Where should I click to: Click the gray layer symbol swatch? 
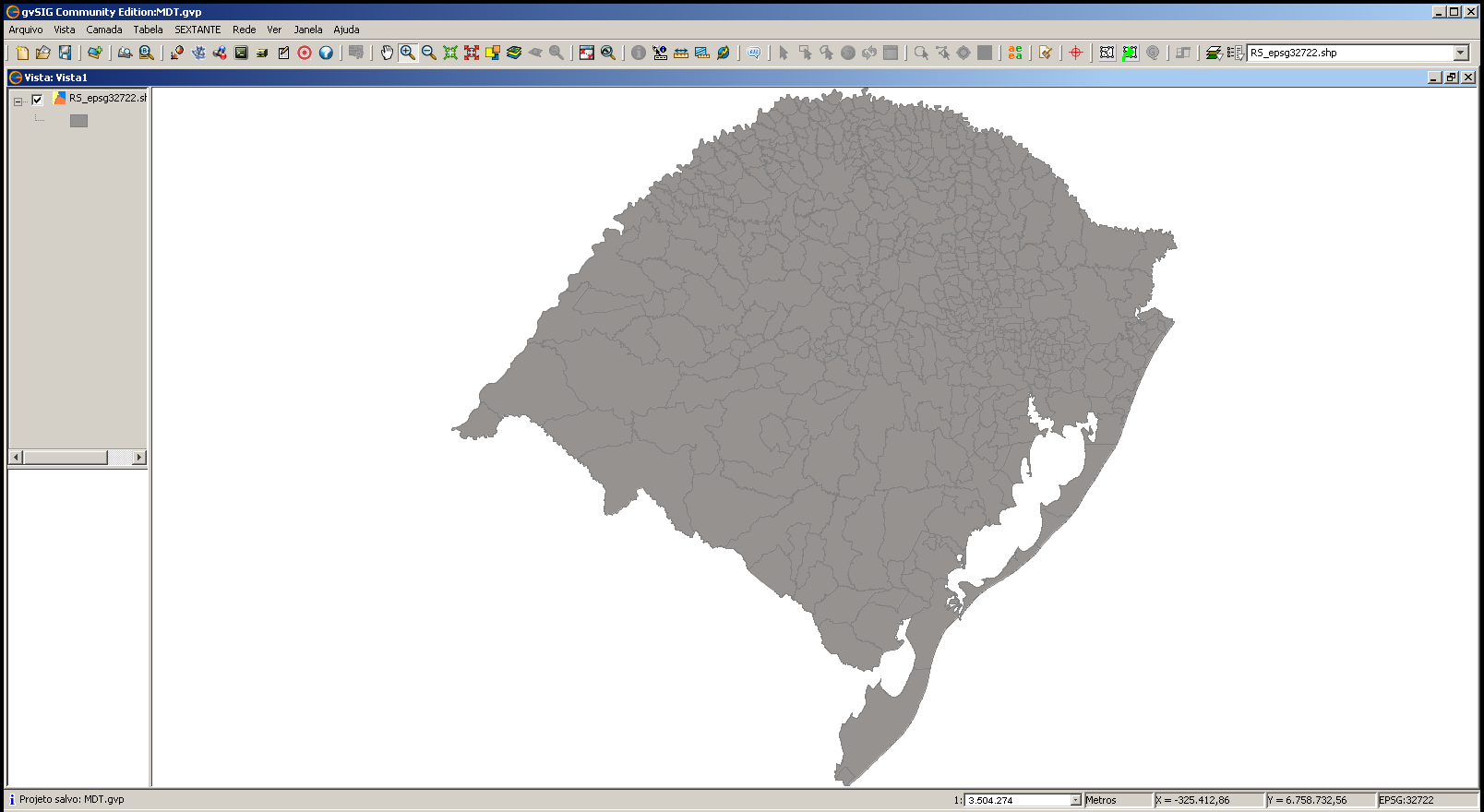click(78, 121)
